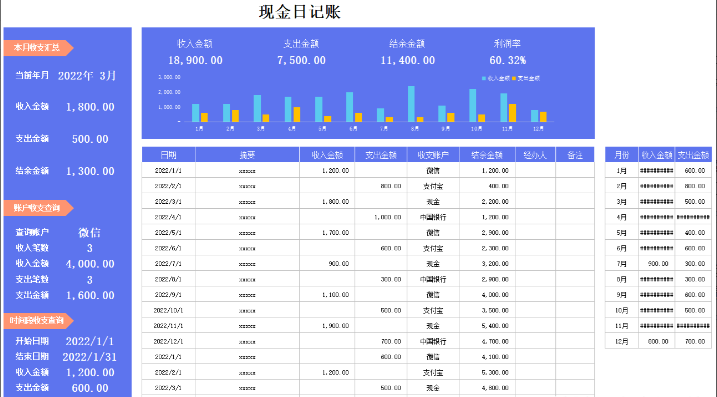Click the 60.32% profit rate value
This screenshot has height=397, width=717.
click(508, 60)
